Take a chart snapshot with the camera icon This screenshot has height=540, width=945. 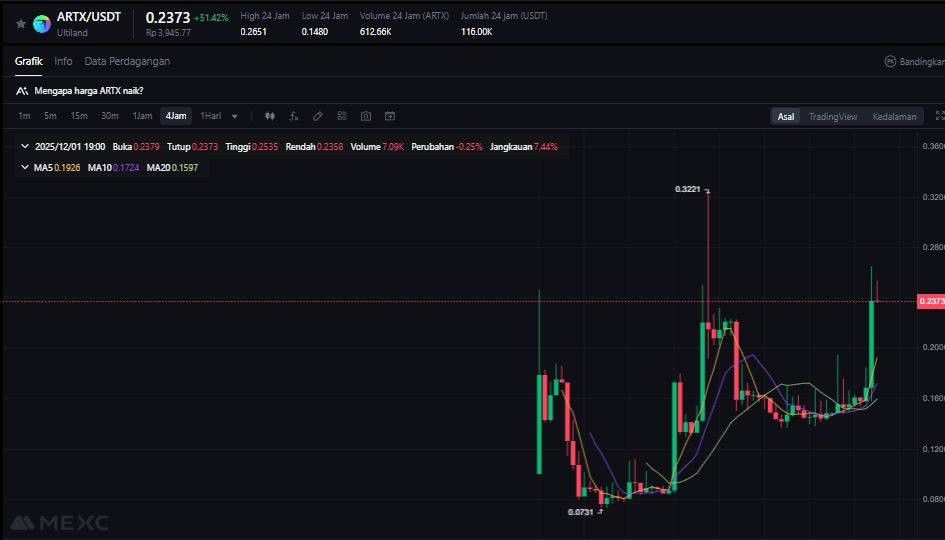pyautogui.click(x=366, y=116)
